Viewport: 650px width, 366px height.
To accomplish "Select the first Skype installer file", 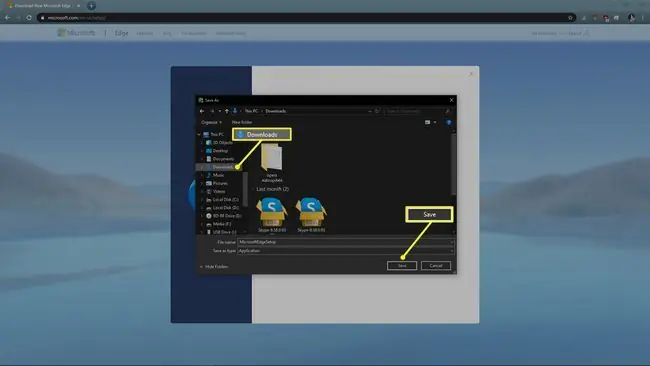I will click(272, 215).
